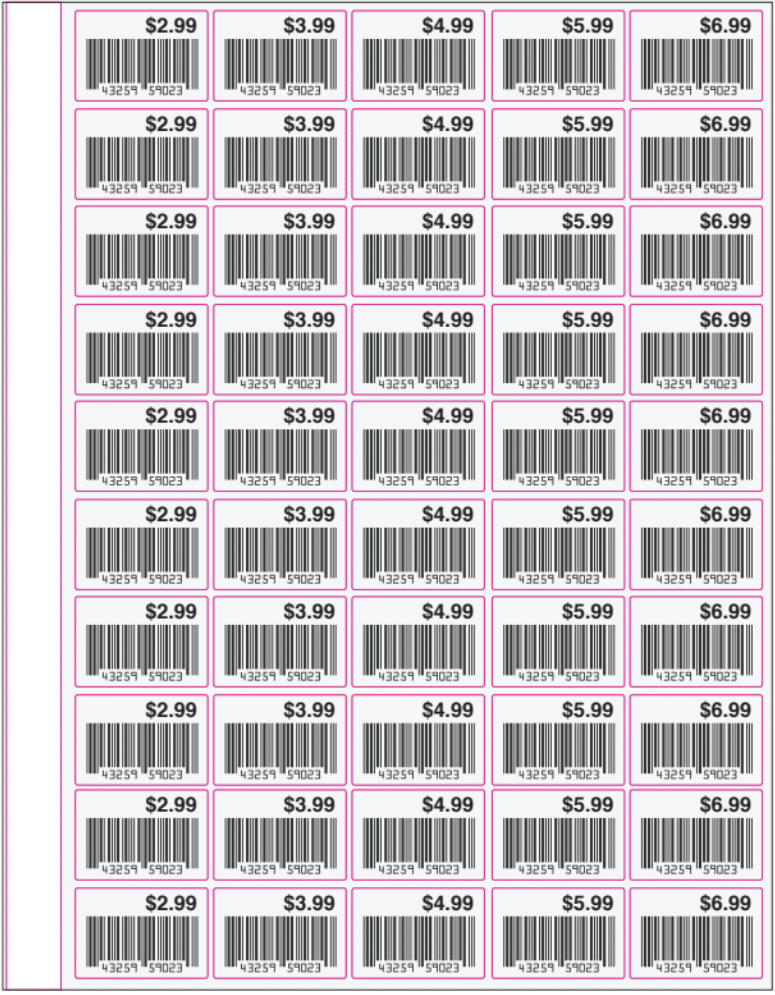Image resolution: width=775 pixels, height=995 pixels.
Task: Select the $2.99 price text in the bottom row
Action: click(171, 903)
